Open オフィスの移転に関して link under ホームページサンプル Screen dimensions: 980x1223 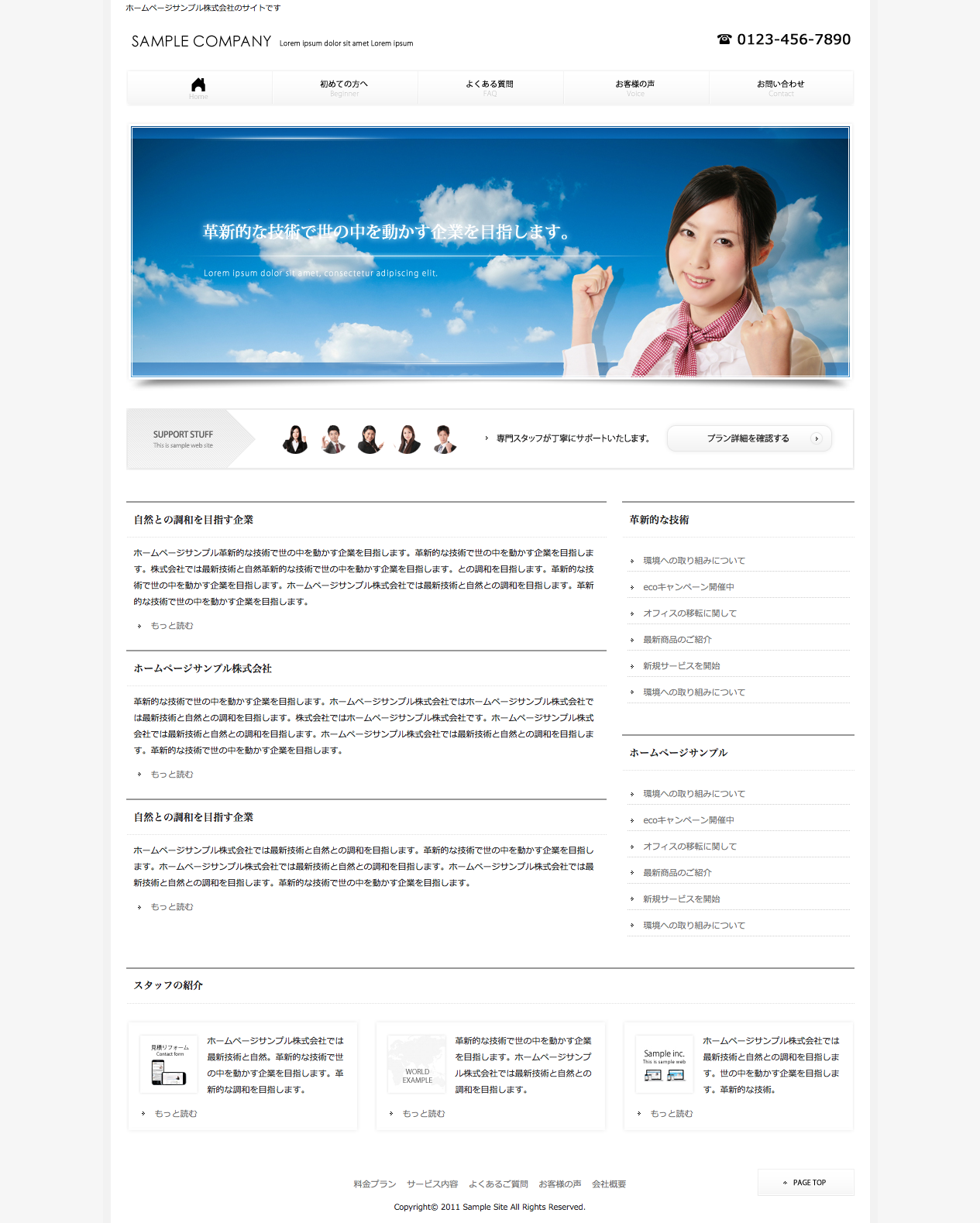689,847
